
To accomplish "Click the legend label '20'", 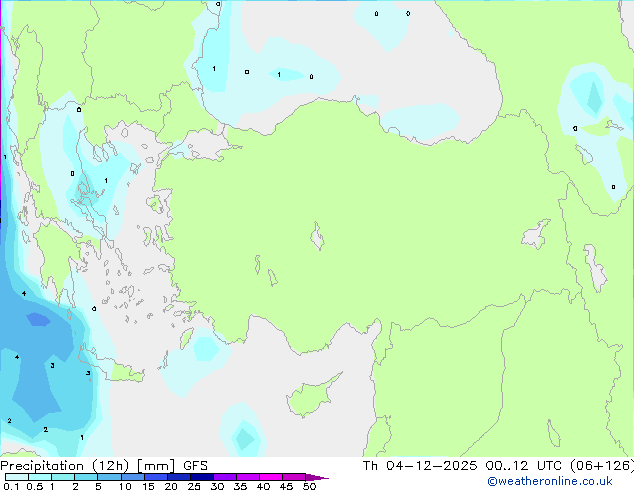I will point(171,486).
